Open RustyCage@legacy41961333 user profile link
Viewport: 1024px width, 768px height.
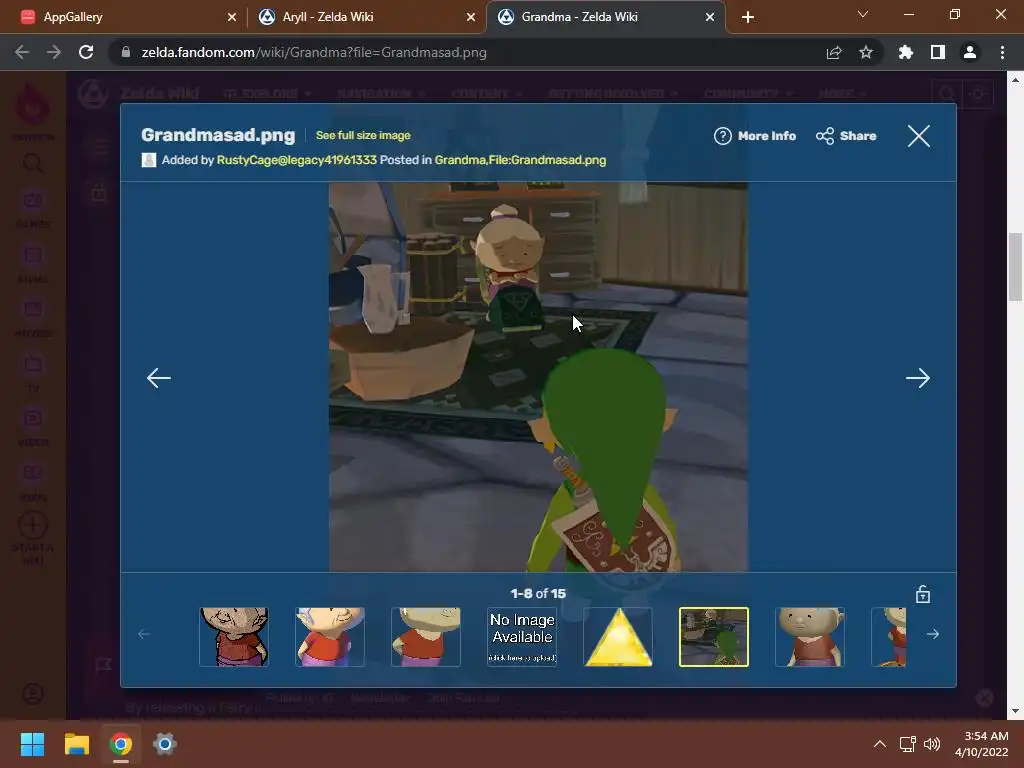pyautogui.click(x=296, y=160)
